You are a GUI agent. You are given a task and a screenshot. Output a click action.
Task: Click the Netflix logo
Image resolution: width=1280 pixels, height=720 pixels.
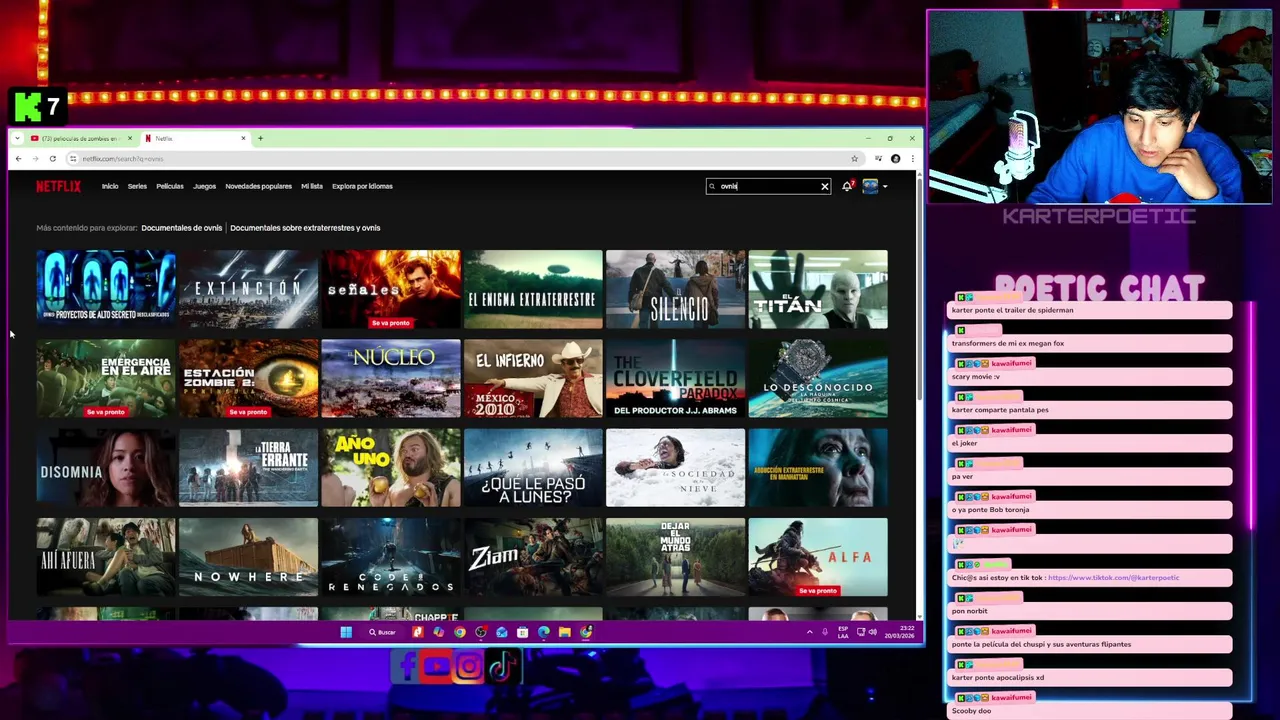click(58, 186)
